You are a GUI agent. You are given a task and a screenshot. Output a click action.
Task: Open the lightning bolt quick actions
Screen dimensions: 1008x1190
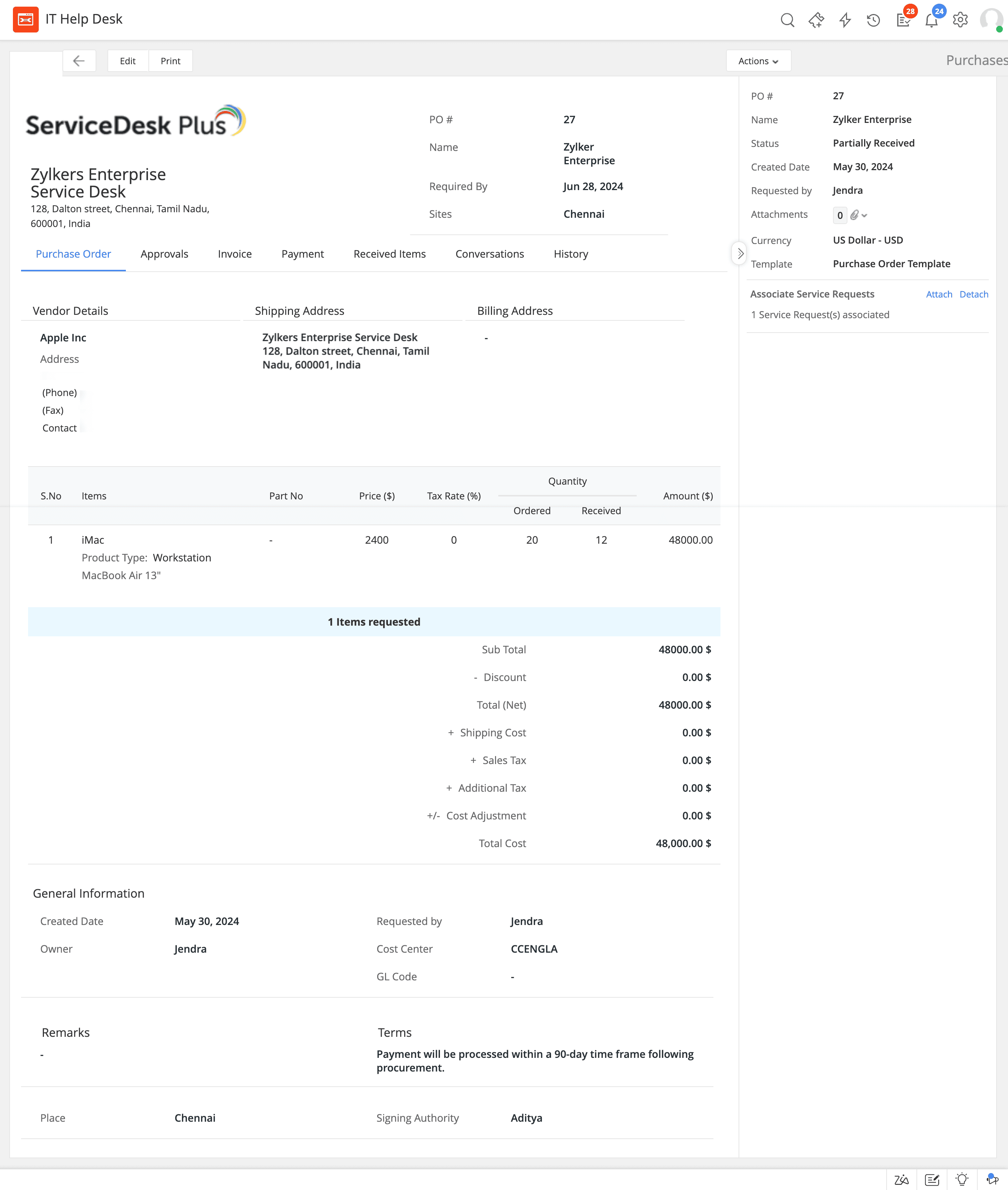click(844, 21)
